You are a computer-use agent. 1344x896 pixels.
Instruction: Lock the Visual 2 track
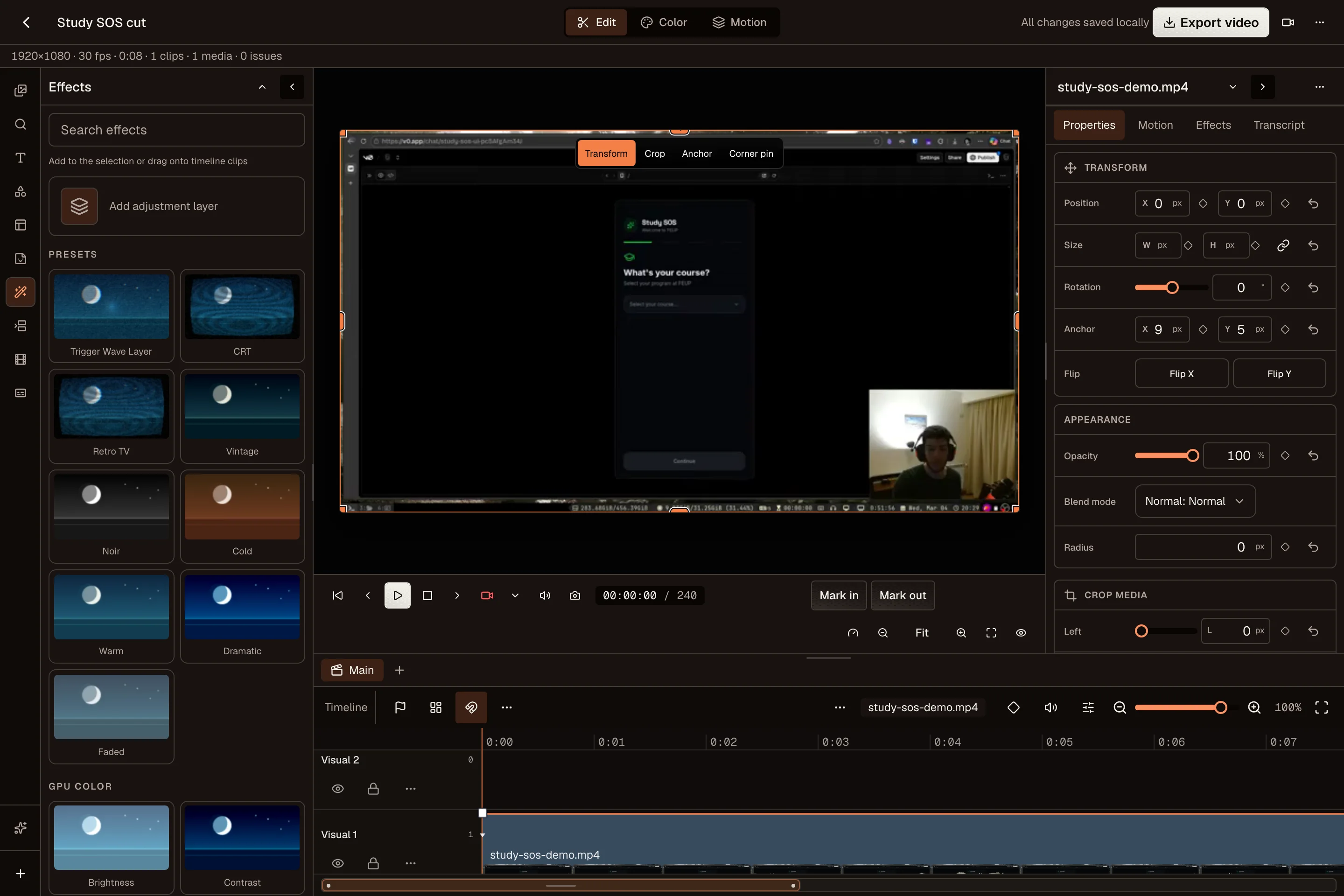[x=373, y=789]
